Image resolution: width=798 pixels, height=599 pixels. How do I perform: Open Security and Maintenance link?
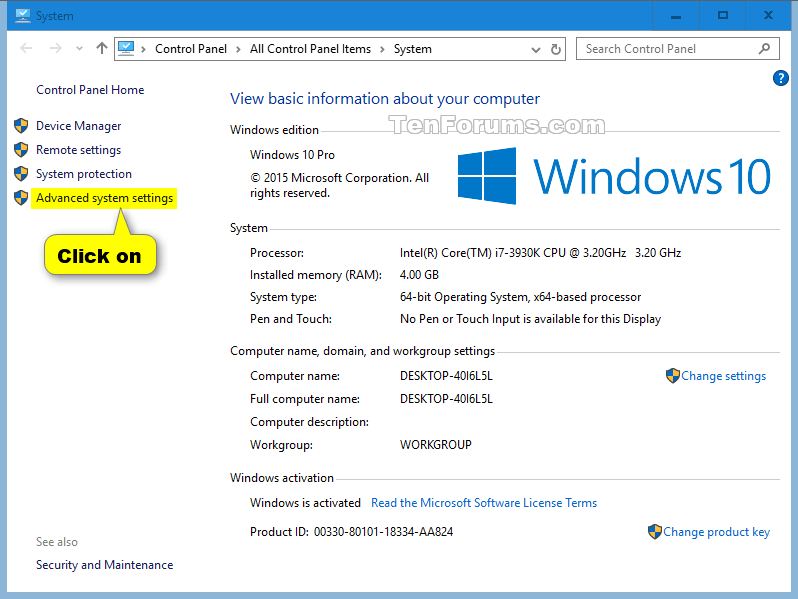pos(104,565)
